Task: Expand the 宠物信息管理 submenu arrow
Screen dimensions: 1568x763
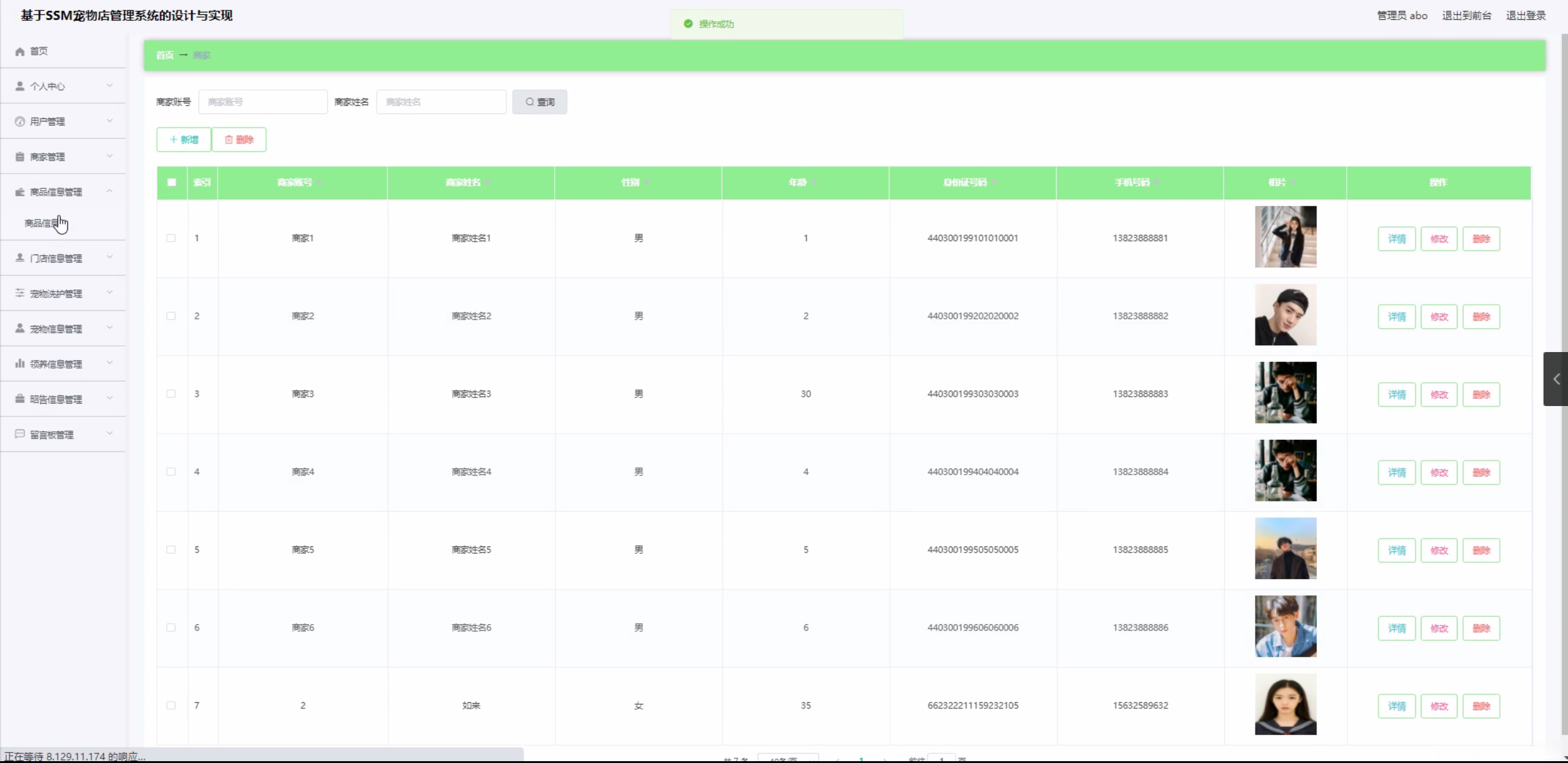Action: [110, 328]
